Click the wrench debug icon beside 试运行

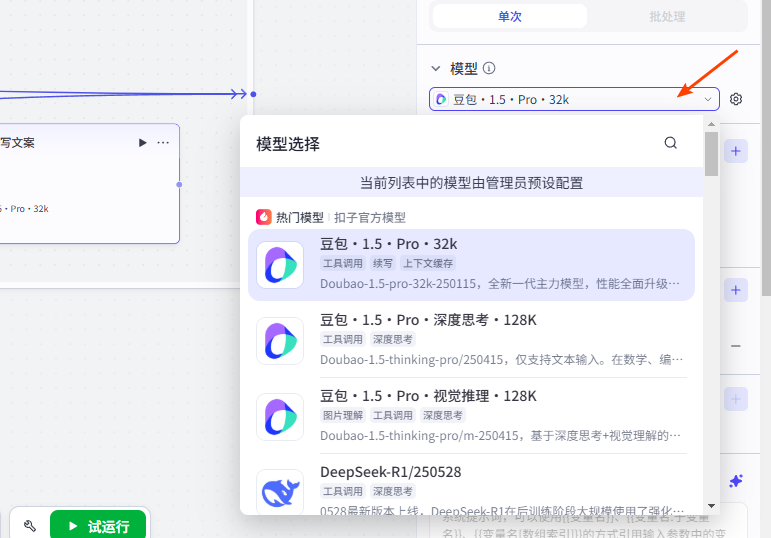coord(30,526)
